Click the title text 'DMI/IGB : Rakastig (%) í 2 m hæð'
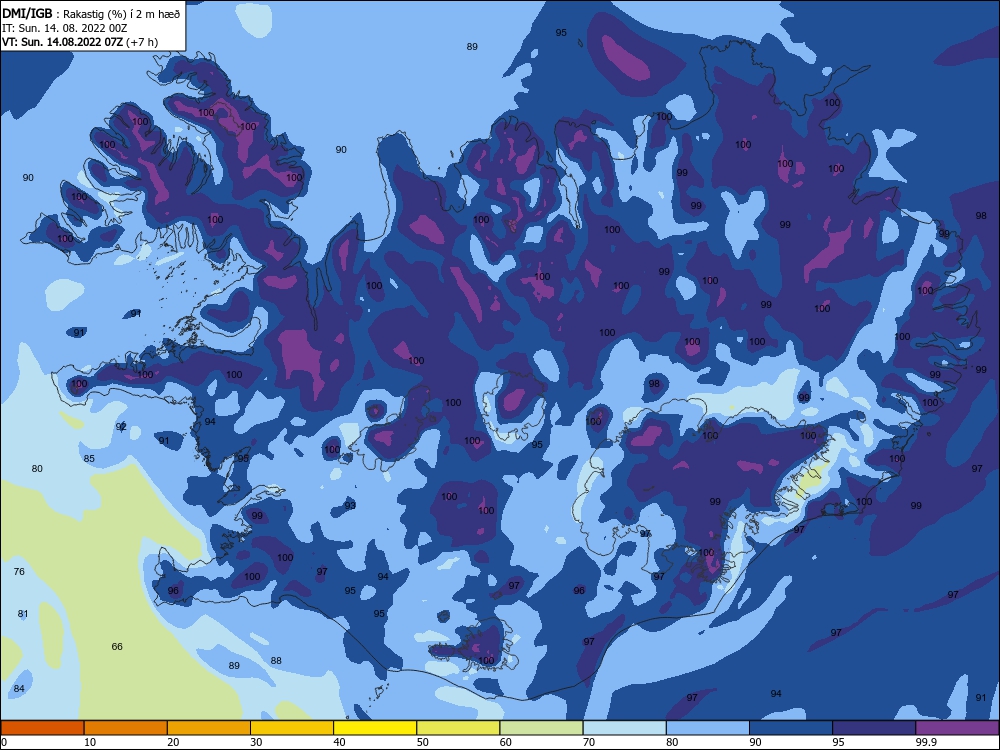Image resolution: width=1000 pixels, height=750 pixels. click(x=92, y=14)
